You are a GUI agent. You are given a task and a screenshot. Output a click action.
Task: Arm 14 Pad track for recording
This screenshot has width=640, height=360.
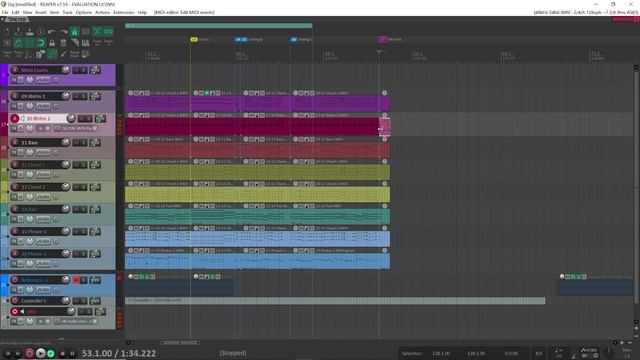tap(15, 209)
